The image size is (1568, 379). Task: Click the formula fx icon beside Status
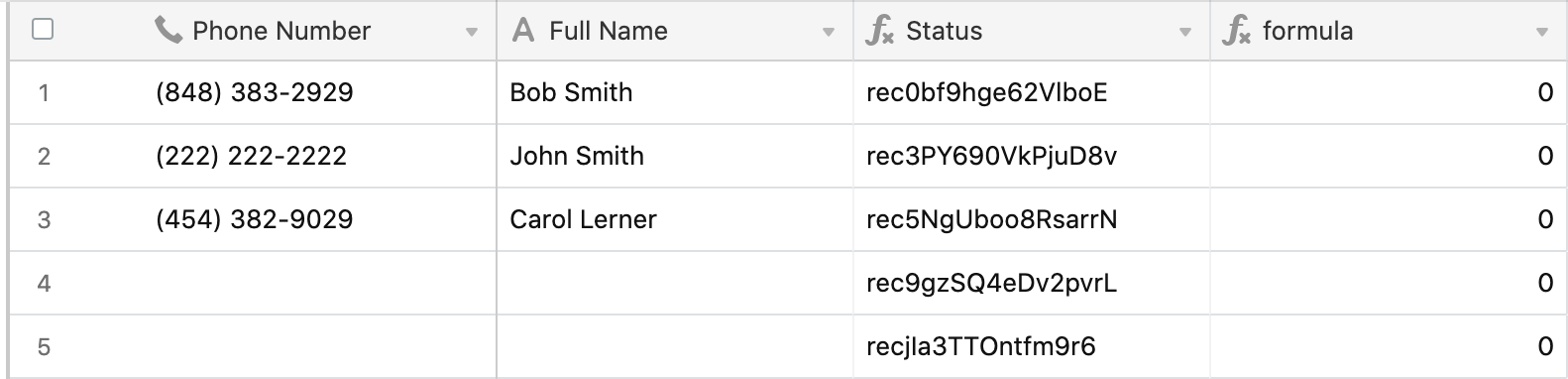point(879,31)
